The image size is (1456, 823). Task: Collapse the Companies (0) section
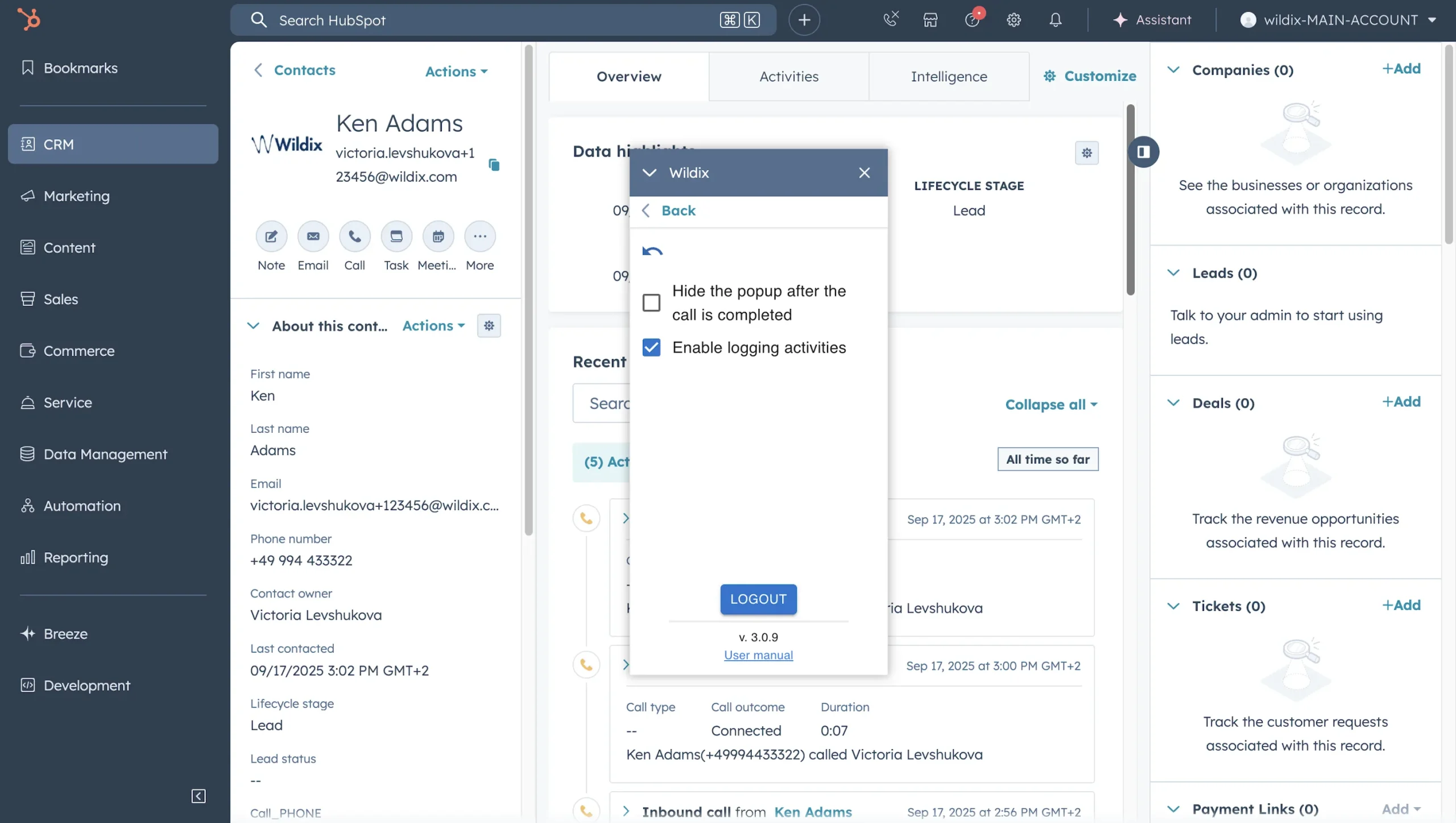click(1173, 69)
